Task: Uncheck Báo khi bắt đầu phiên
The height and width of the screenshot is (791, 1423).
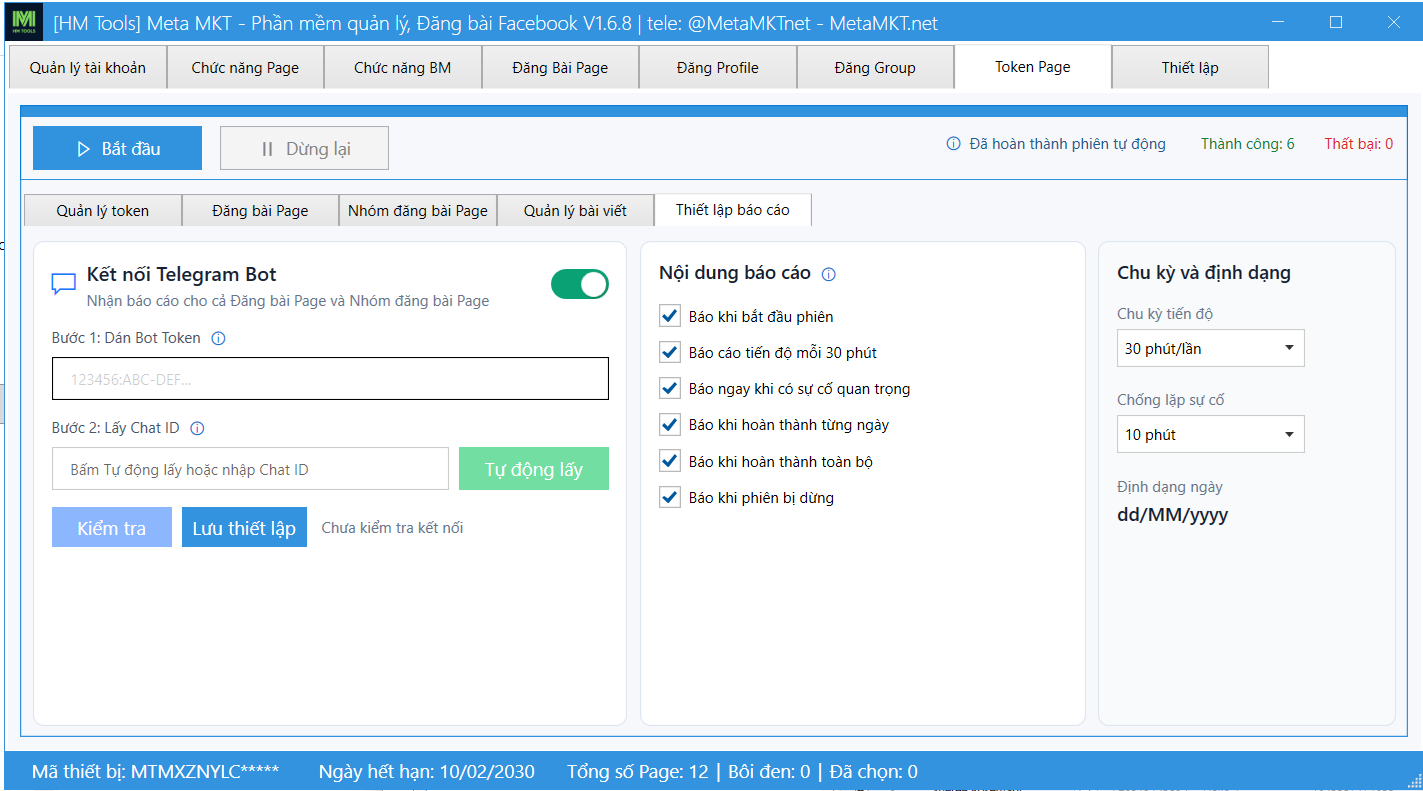Action: coord(670,317)
